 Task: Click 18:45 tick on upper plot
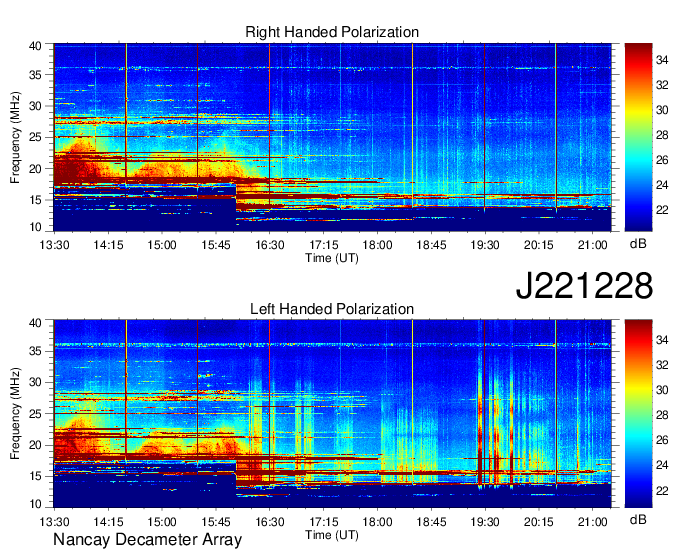(x=431, y=245)
